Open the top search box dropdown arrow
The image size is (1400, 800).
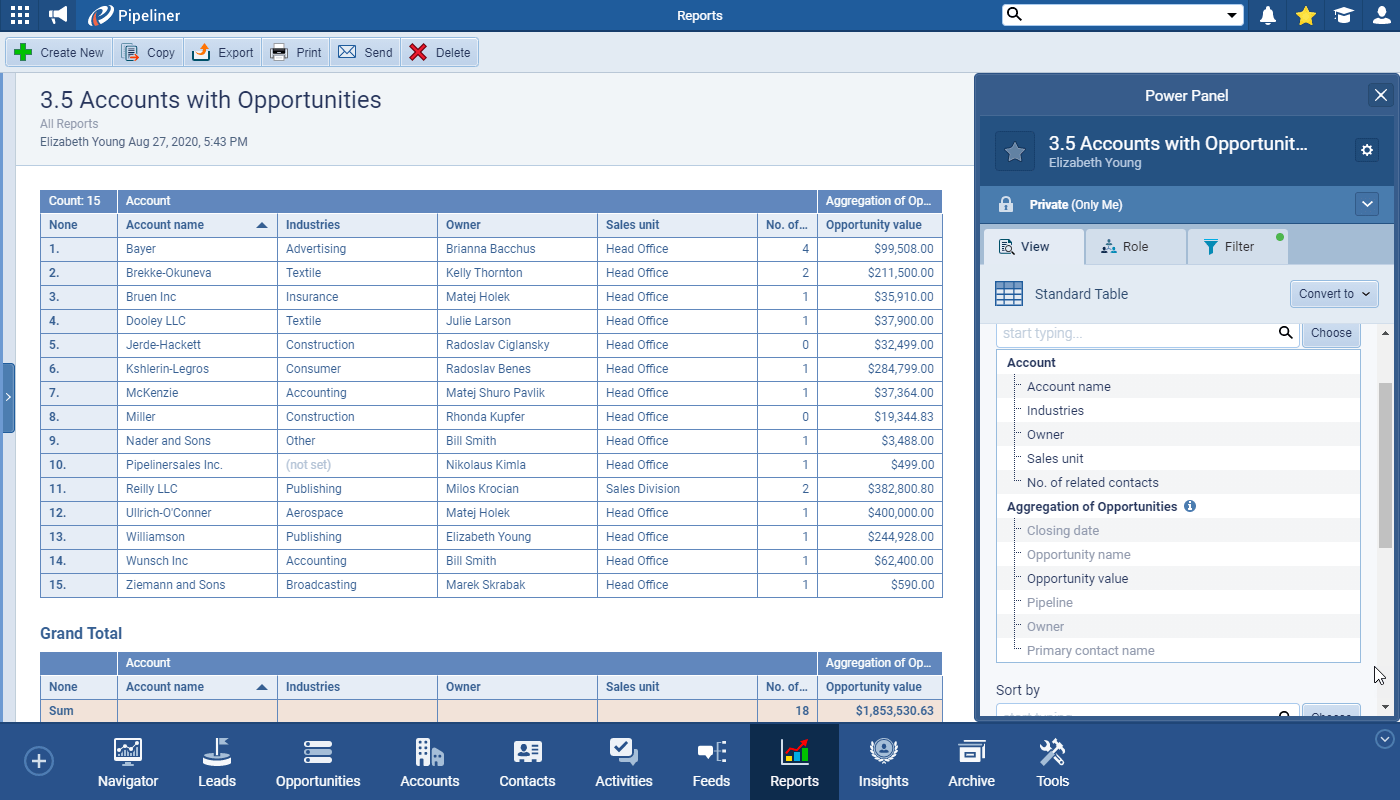[x=1232, y=15]
